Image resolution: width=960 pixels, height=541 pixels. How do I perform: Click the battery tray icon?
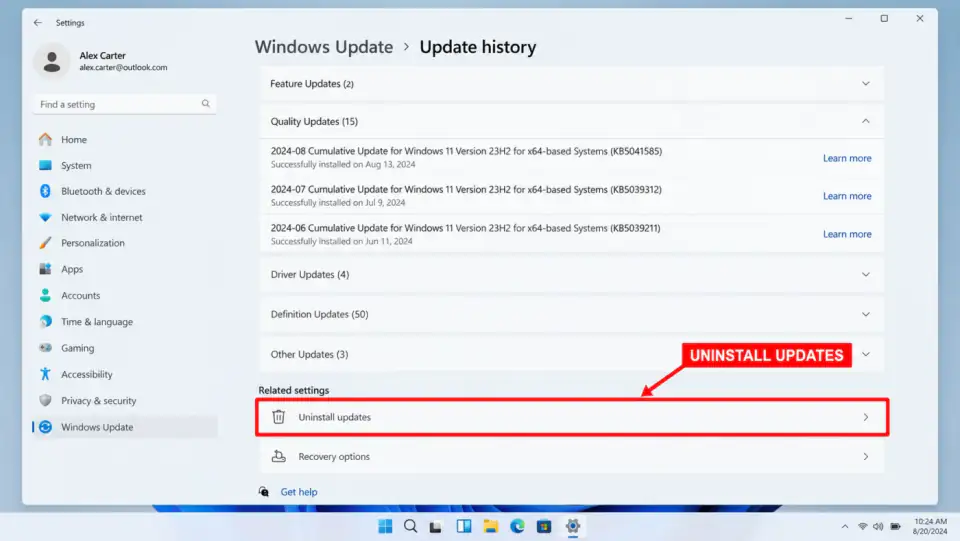(x=895, y=526)
